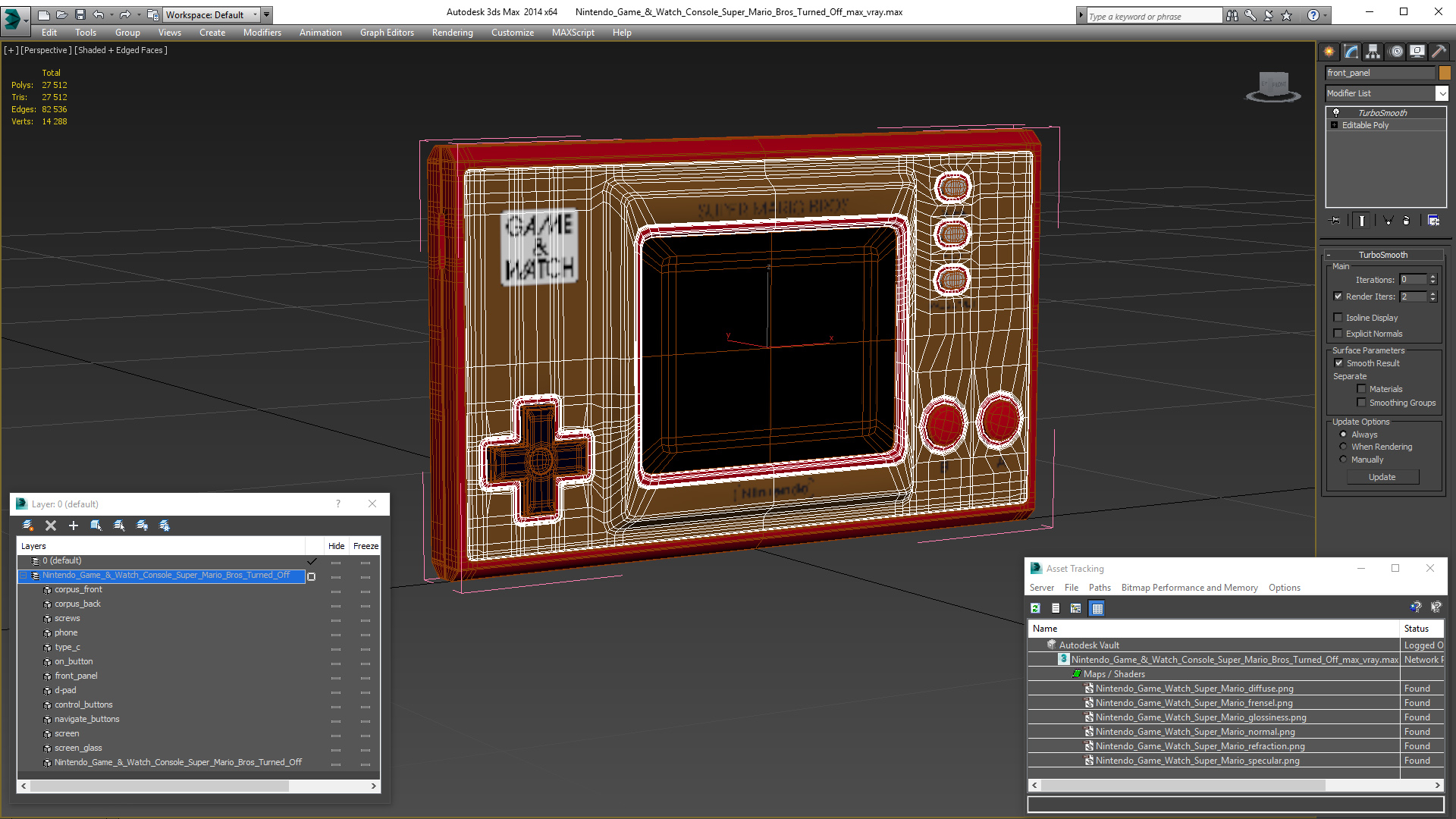Collapse the Nintendo layer tree in Layer dialog
This screenshot has width=1456, height=819.
24,576
